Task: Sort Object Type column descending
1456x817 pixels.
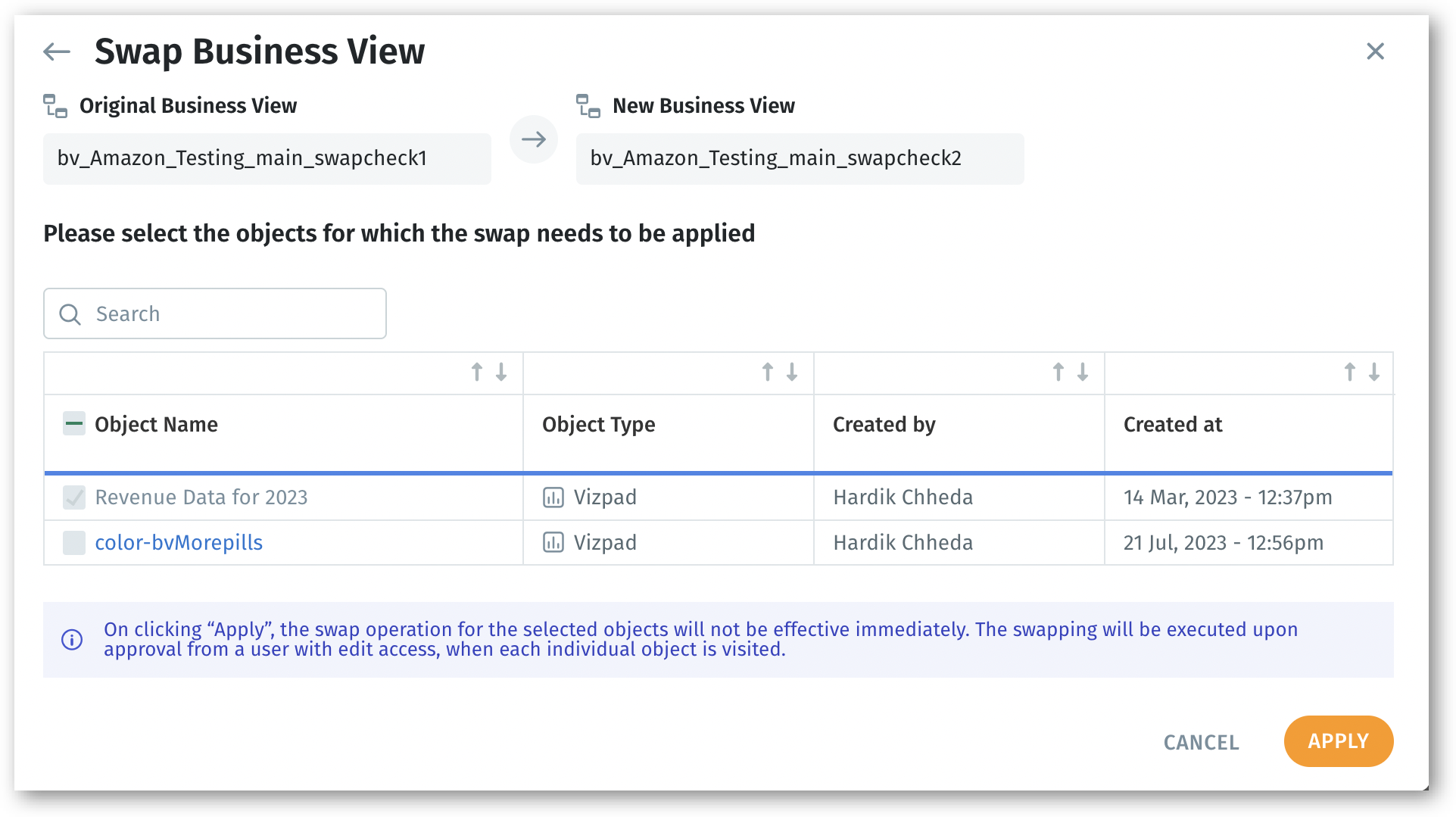Action: (792, 372)
